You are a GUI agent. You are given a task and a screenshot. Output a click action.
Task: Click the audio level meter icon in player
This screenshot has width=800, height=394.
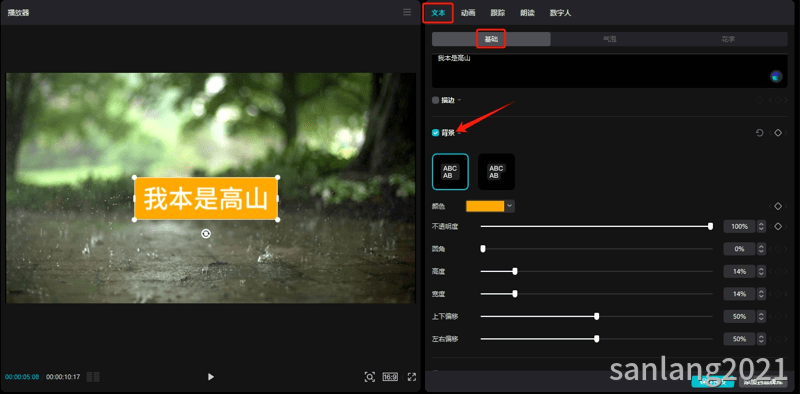point(93,377)
